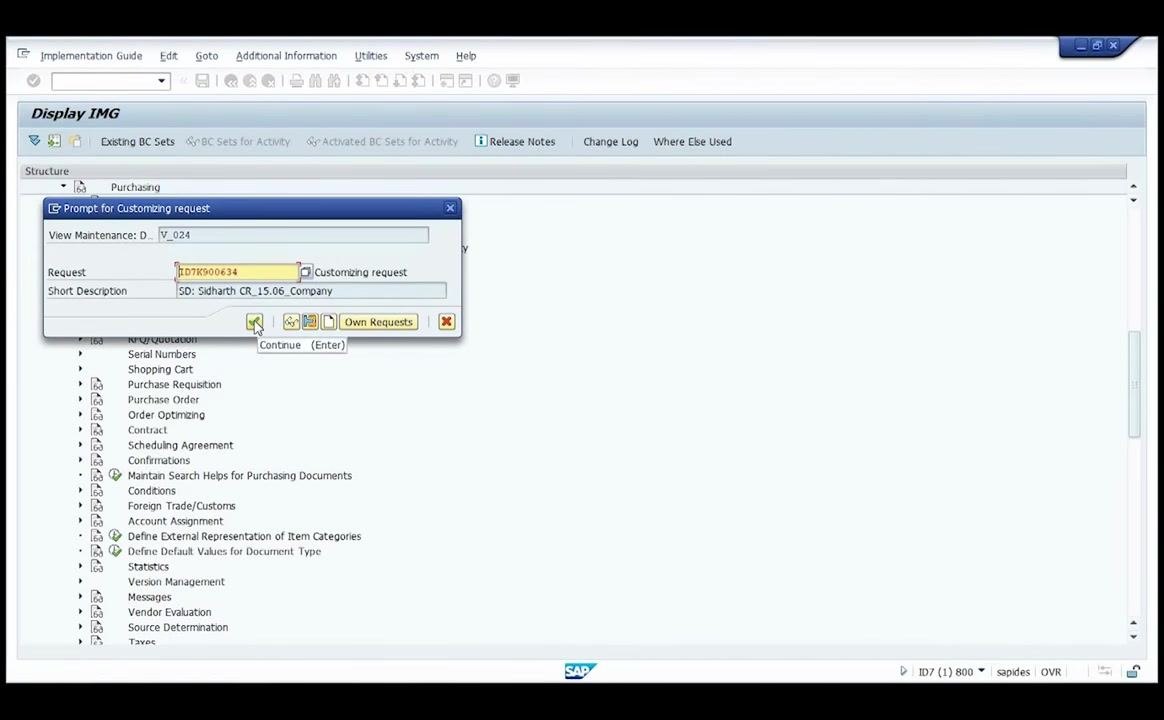Screen dimensions: 1164x720
Task: Select the Foreign Trade/Customs tree row
Action: (x=181, y=505)
